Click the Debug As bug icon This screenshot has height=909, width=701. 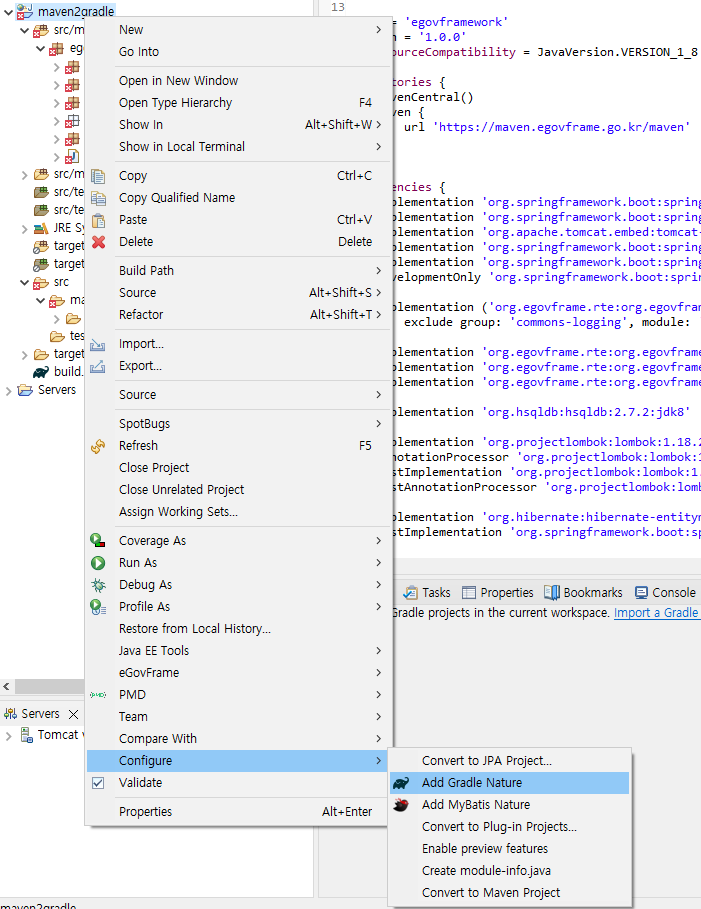(x=98, y=585)
